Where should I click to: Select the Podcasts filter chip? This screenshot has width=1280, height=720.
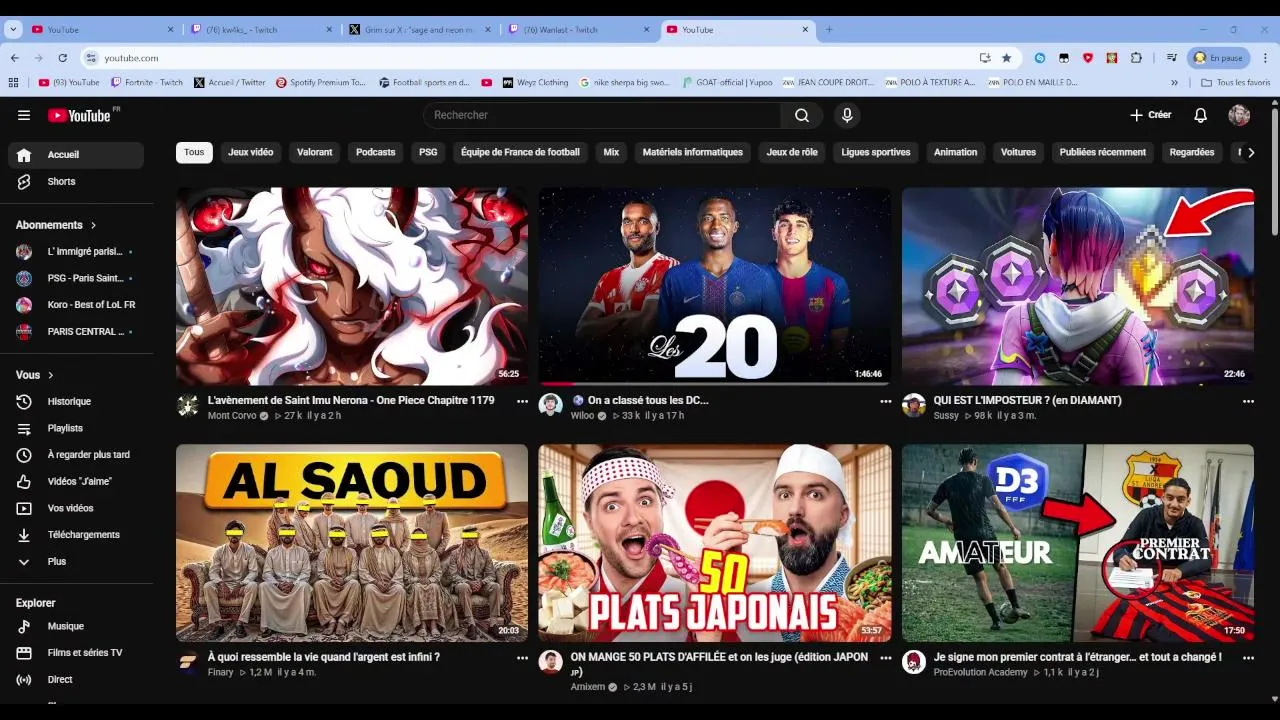(x=375, y=152)
